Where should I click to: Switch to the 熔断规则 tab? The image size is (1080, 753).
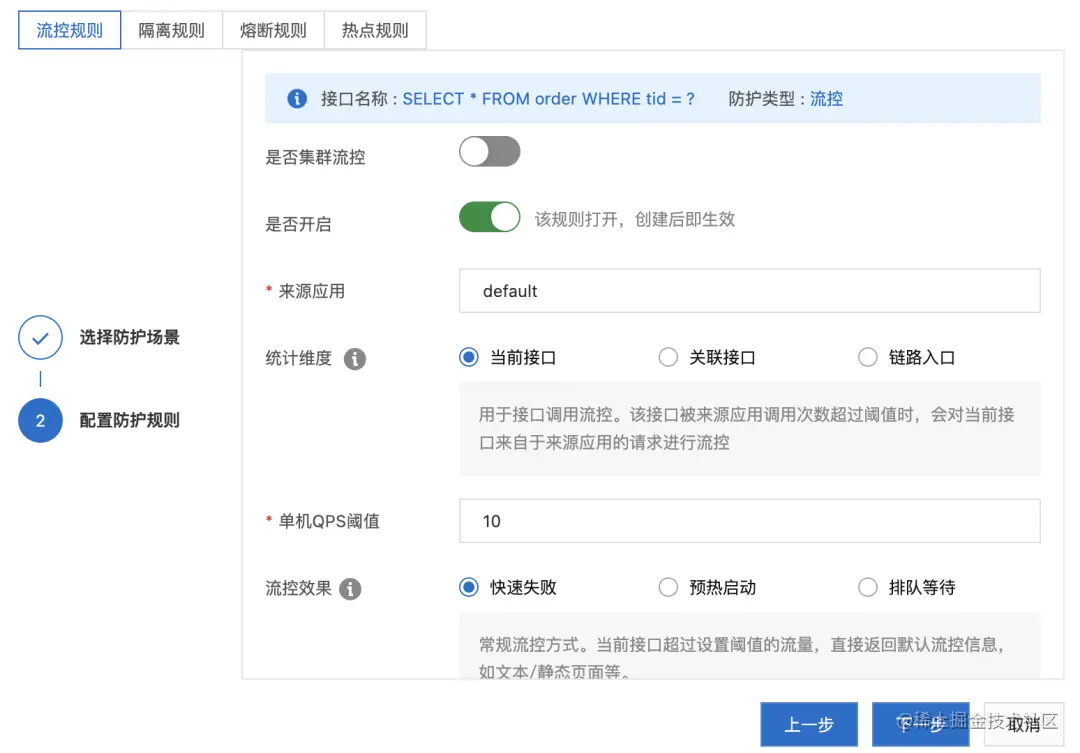[x=273, y=30]
